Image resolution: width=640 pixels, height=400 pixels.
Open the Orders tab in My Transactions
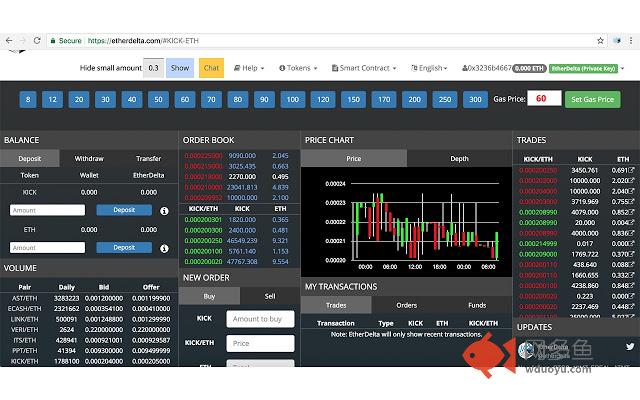pos(407,305)
